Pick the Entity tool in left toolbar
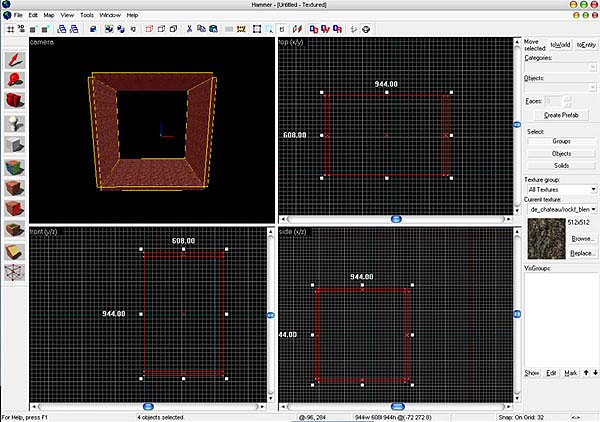Image resolution: width=600 pixels, height=422 pixels. 13,124
